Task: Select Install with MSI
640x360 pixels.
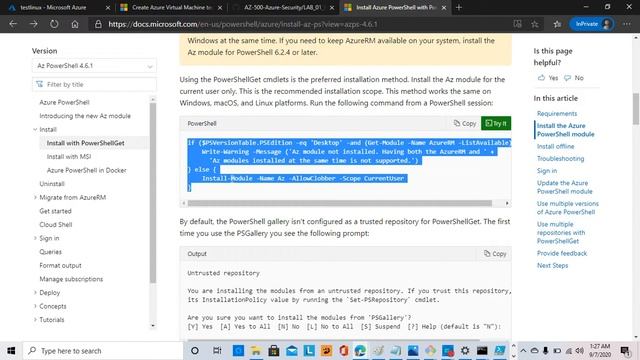Action: pyautogui.click(x=69, y=156)
